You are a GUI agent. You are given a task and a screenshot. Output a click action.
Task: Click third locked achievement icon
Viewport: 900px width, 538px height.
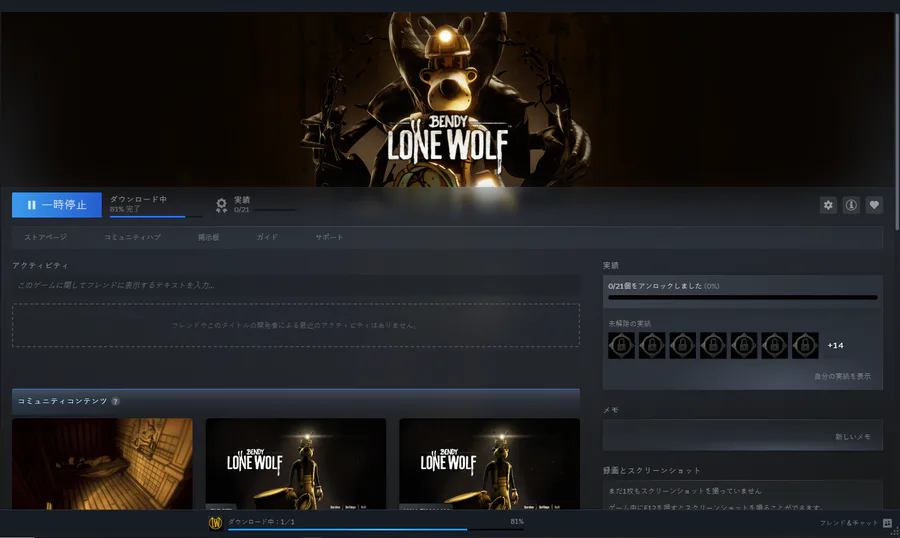point(682,346)
